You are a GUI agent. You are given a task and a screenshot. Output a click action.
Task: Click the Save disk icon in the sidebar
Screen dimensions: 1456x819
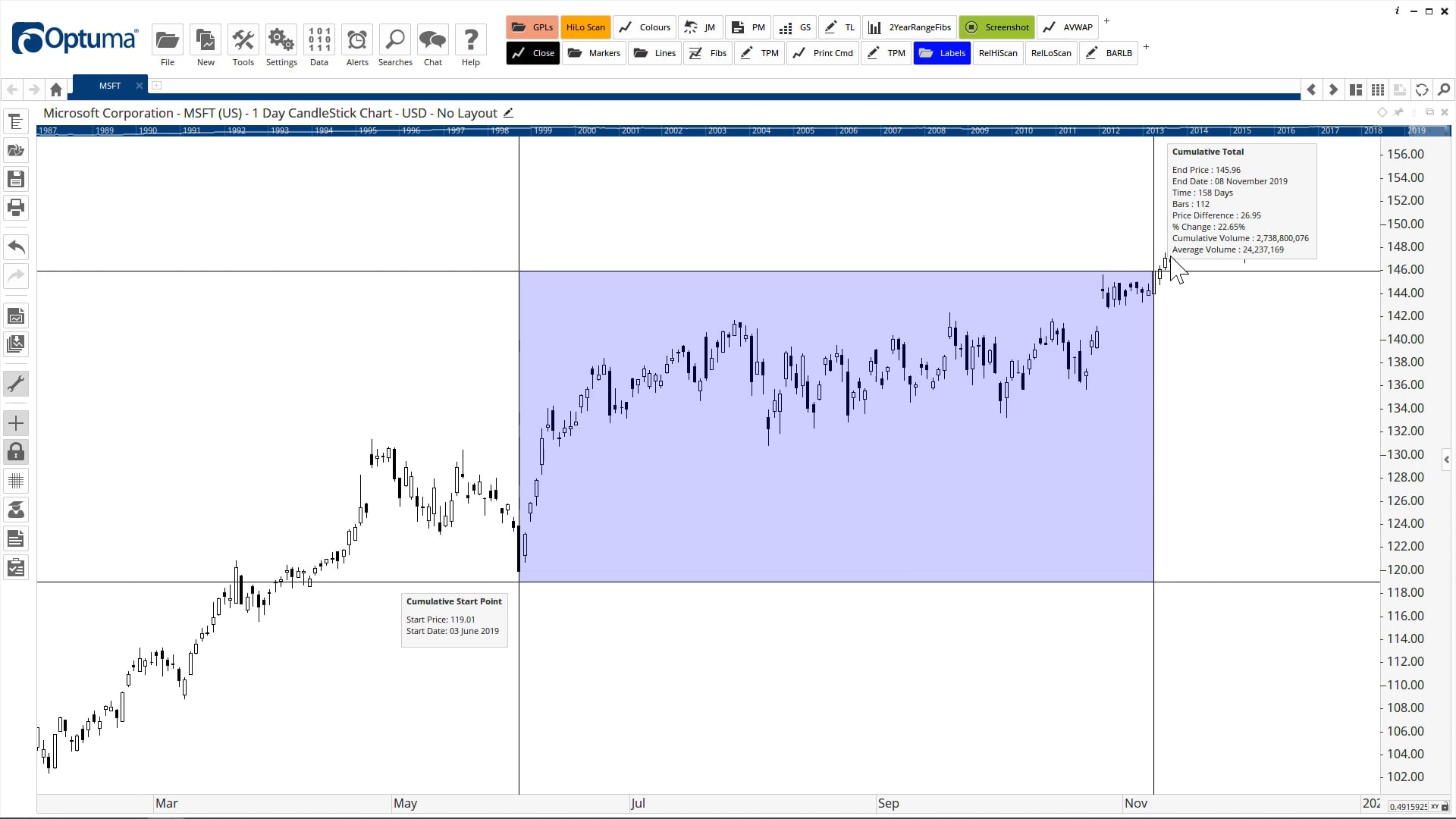click(16, 179)
